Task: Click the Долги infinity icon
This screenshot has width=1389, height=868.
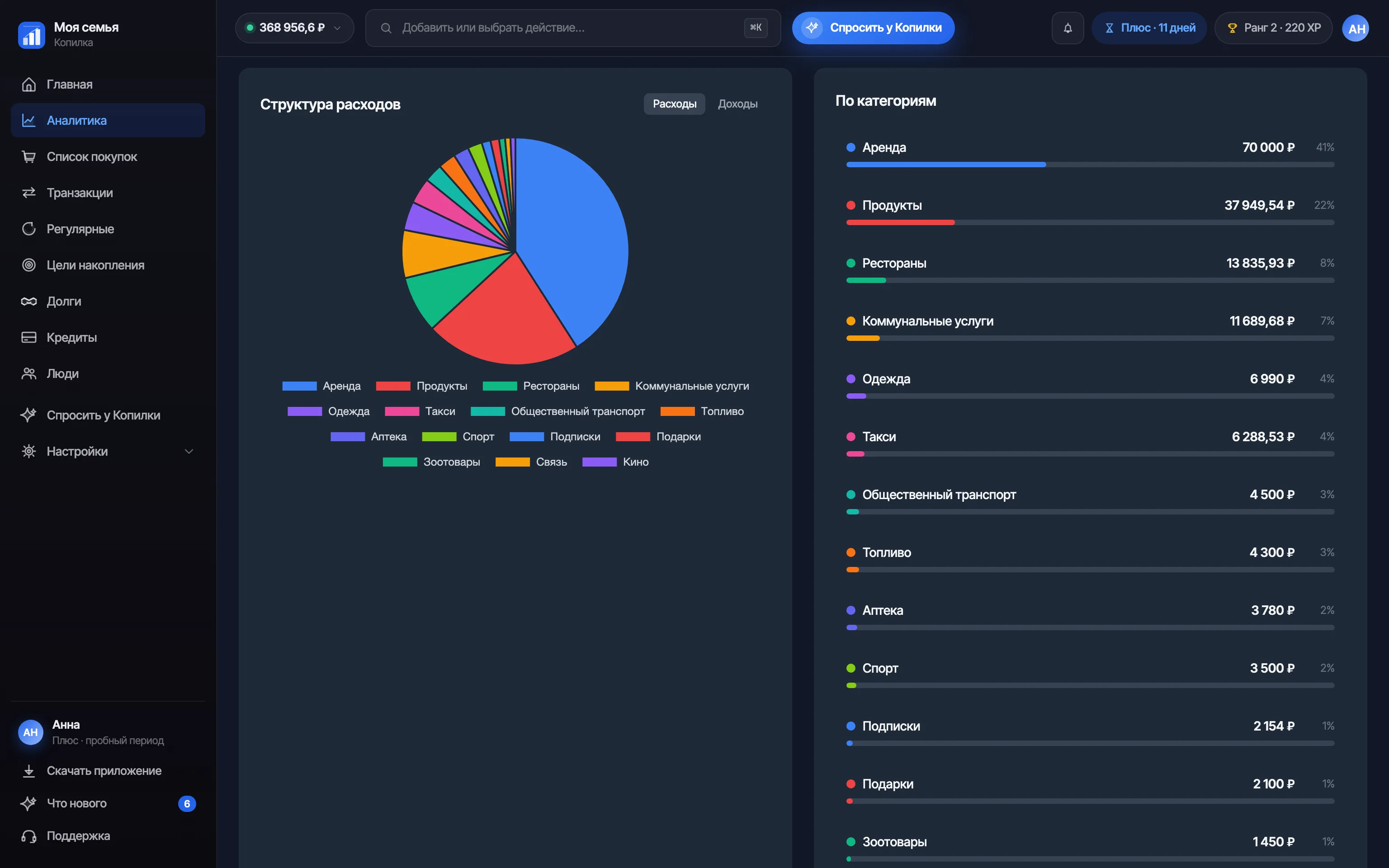Action: (x=28, y=302)
